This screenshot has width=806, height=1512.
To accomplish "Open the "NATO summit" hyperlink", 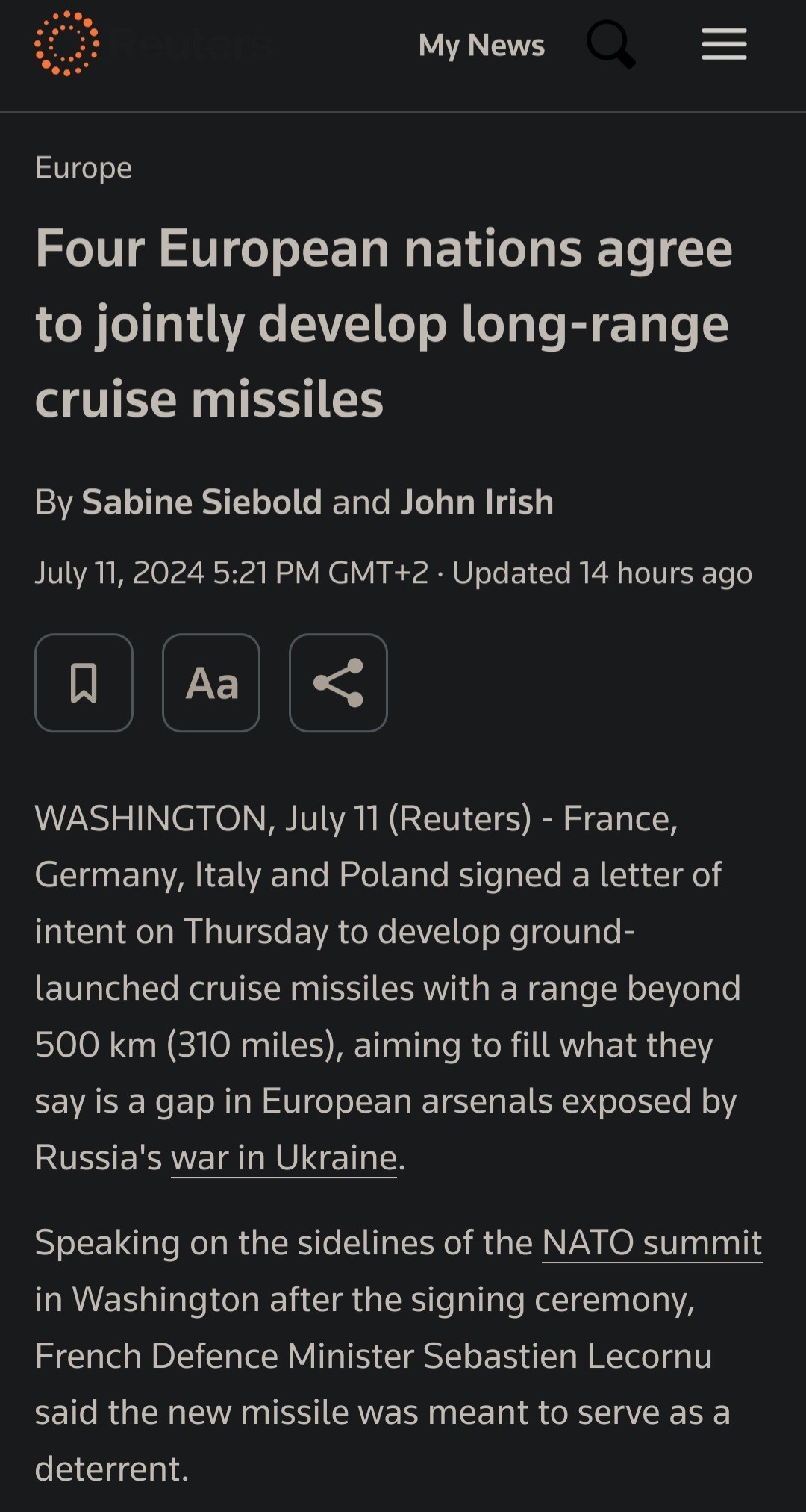I will tap(652, 1242).
